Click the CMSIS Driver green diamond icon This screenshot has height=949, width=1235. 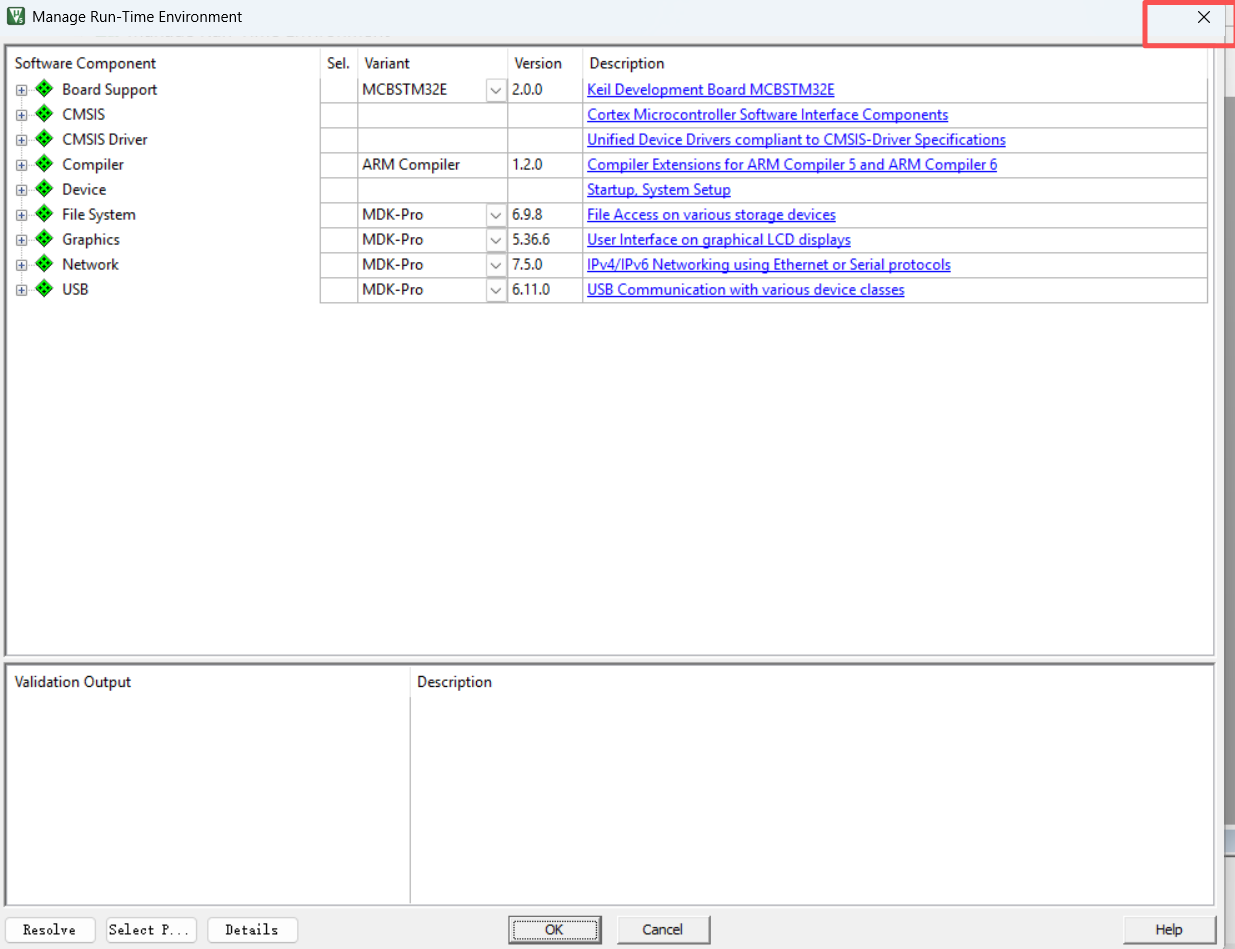pos(44,139)
